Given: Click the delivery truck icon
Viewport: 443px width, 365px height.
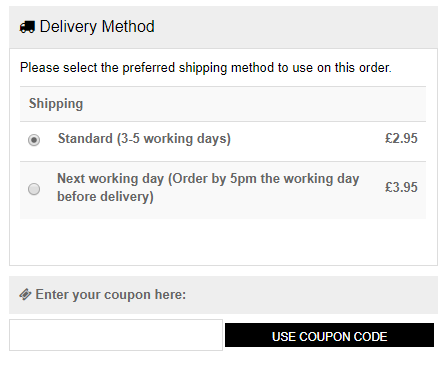Looking at the screenshot, I should point(27,27).
